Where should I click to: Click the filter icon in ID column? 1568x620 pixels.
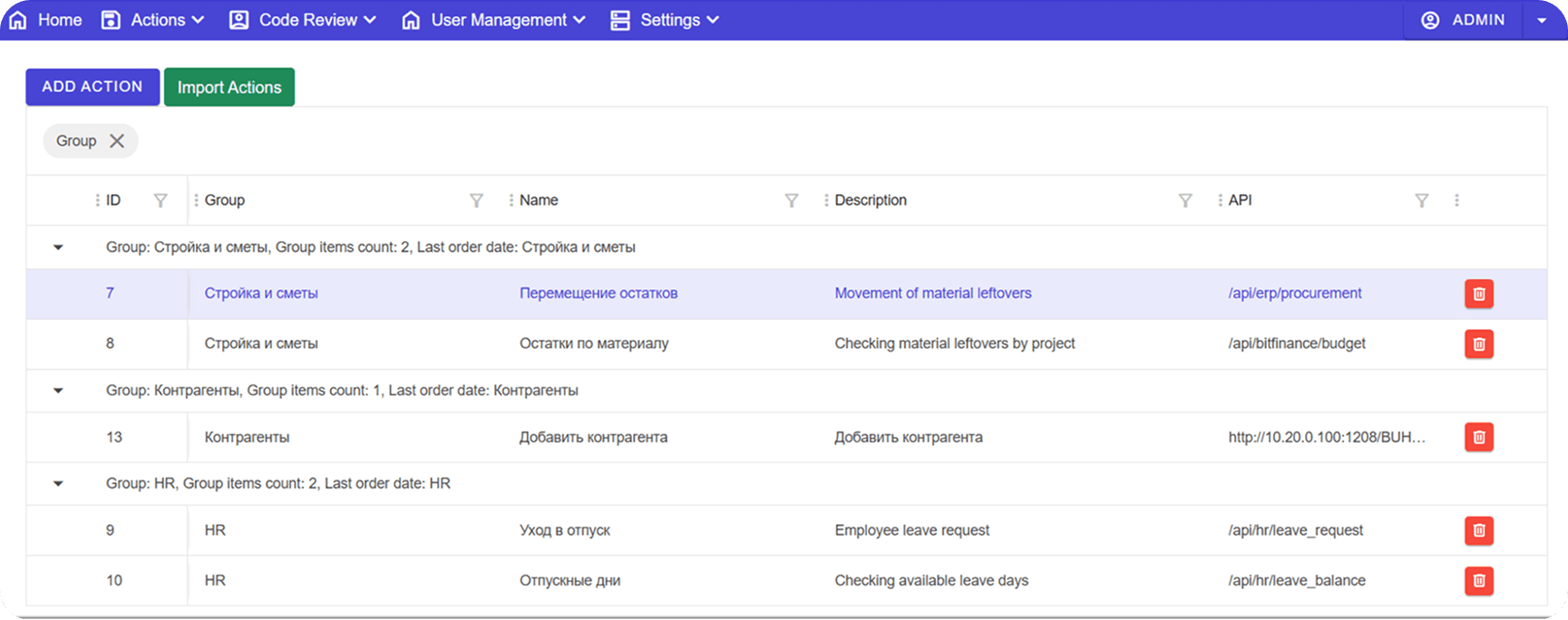pos(161,200)
